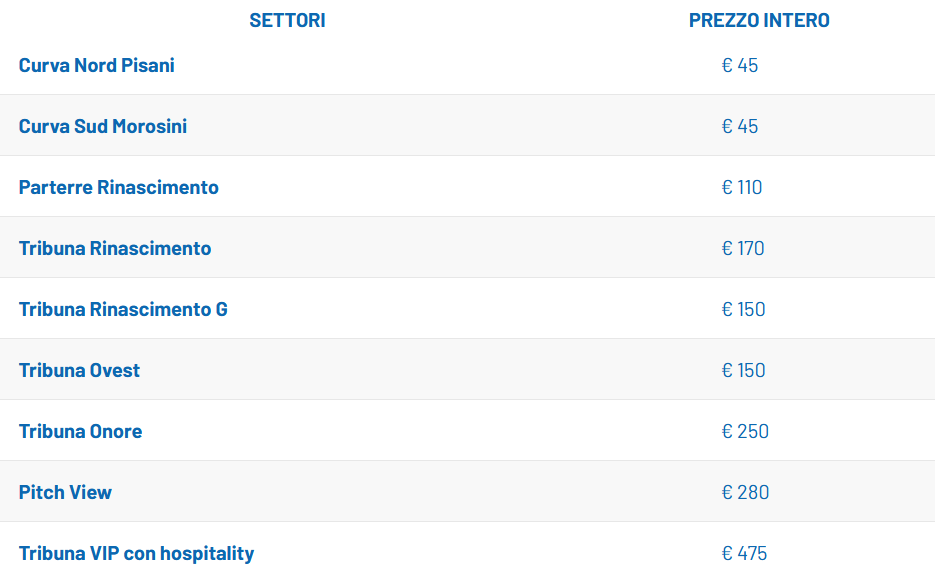Click the PREZZO INTERO column header
Viewport: 935px width, 582px height.
tap(759, 20)
